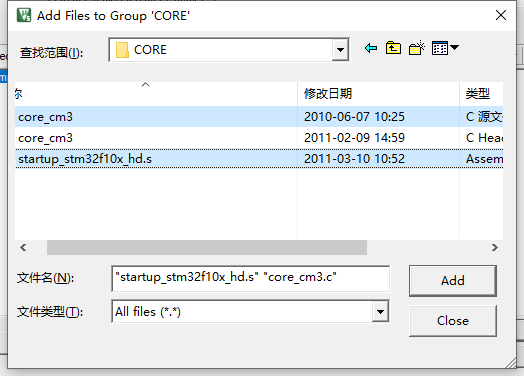Go up one folder level
Screen dimensions: 524x376
click(x=393, y=48)
